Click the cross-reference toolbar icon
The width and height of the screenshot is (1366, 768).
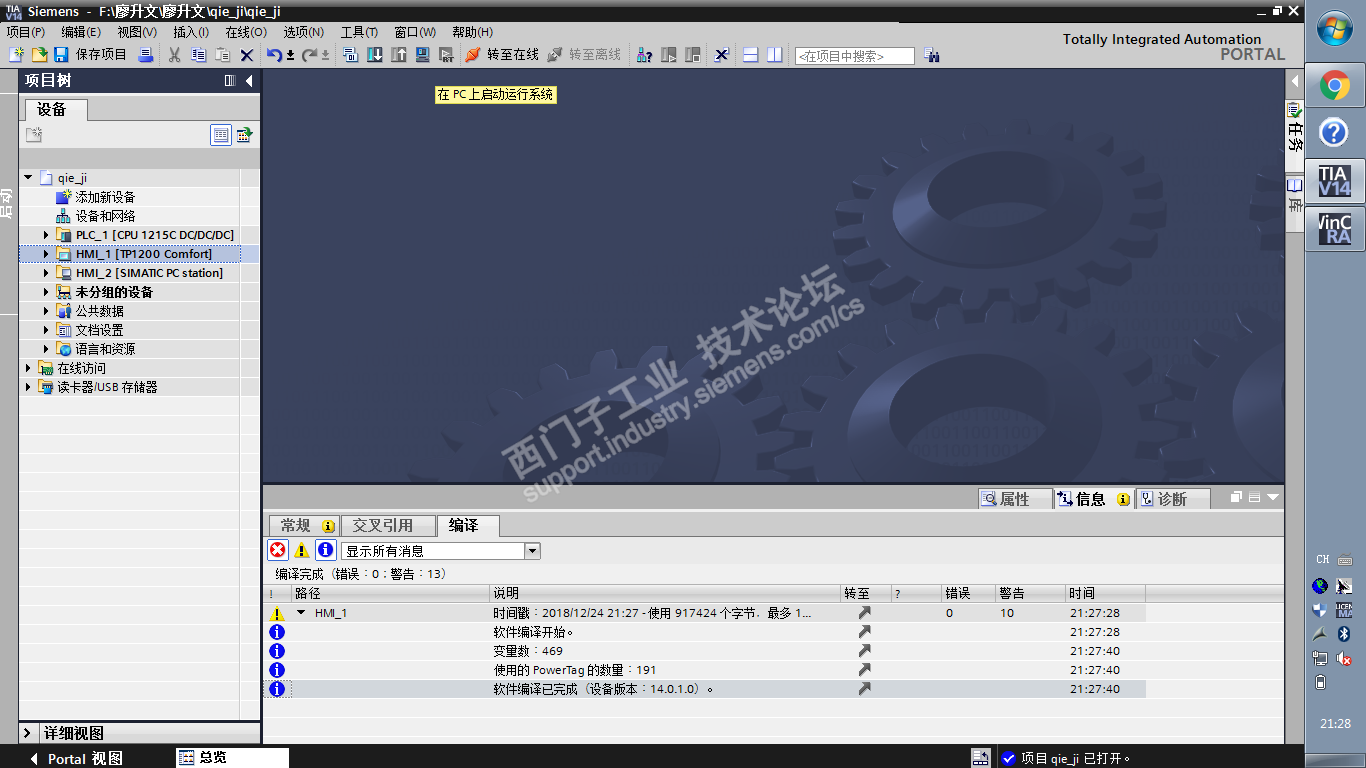coord(721,55)
